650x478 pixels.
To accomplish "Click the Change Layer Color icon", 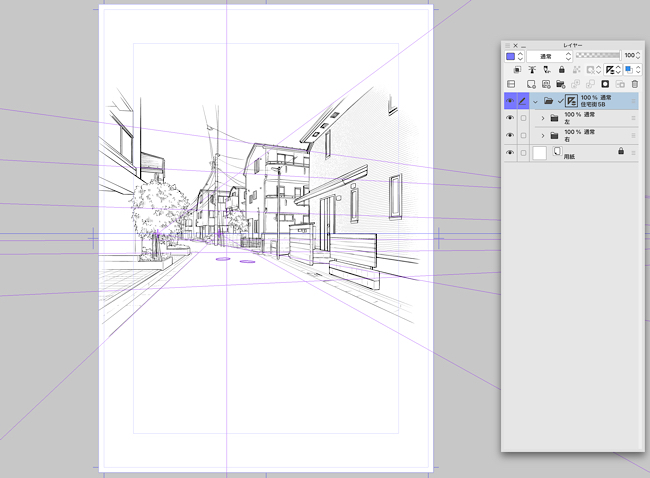I will [x=629, y=70].
